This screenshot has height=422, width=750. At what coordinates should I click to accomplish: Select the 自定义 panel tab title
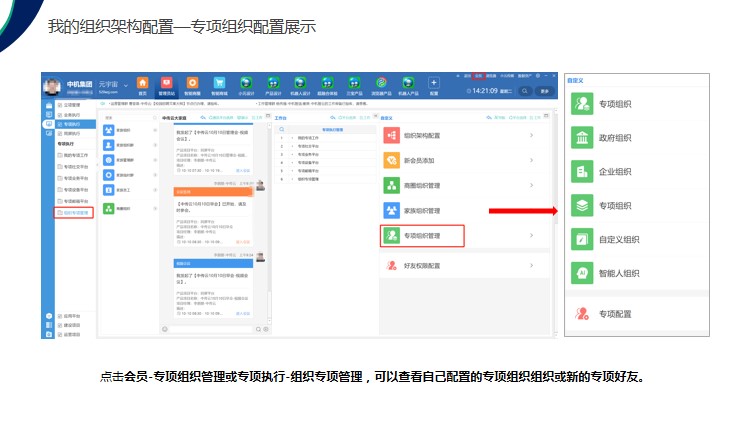pos(387,118)
